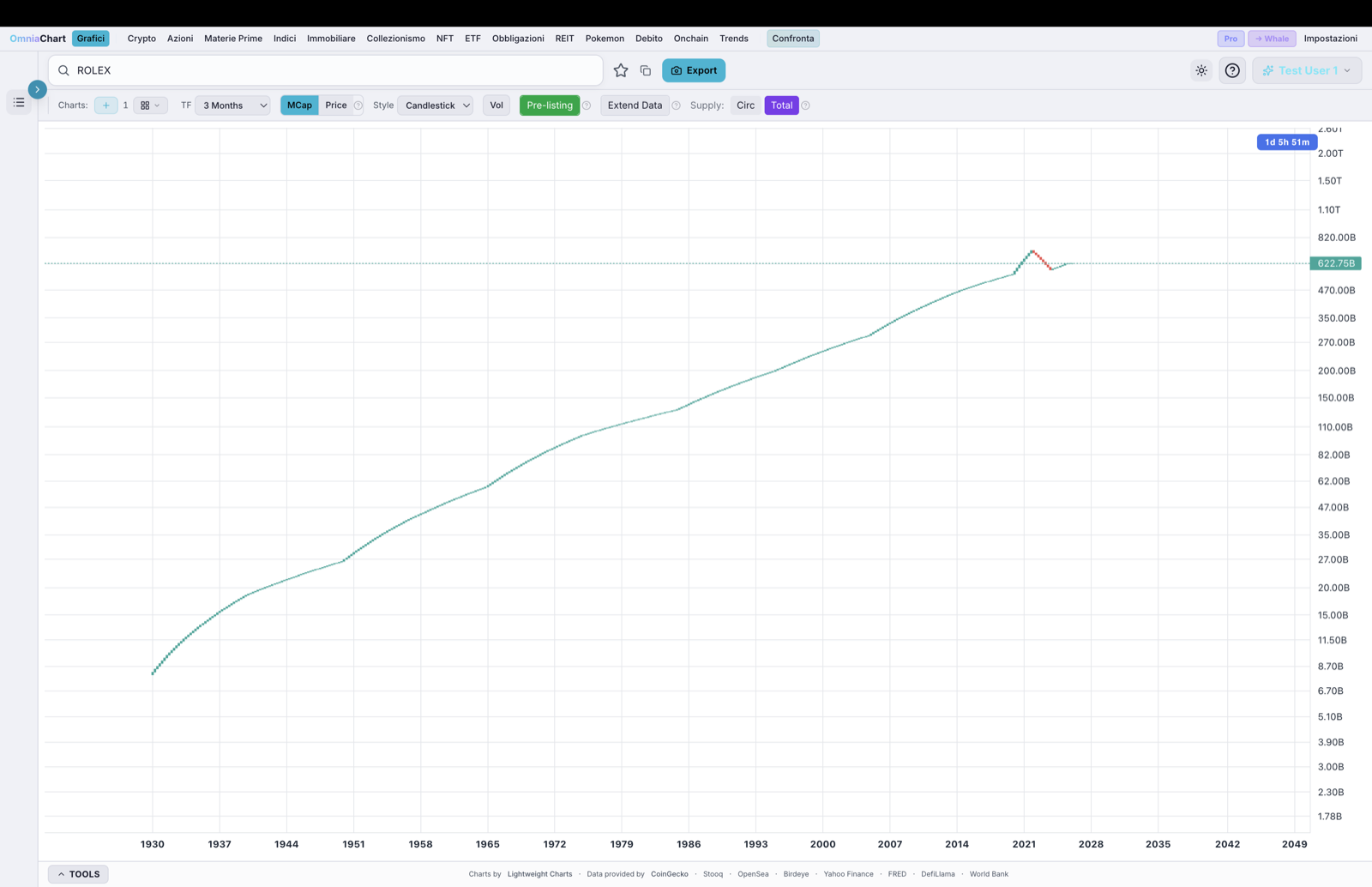Open the Trends menu item
This screenshot has height=887, width=1372.
coord(734,39)
